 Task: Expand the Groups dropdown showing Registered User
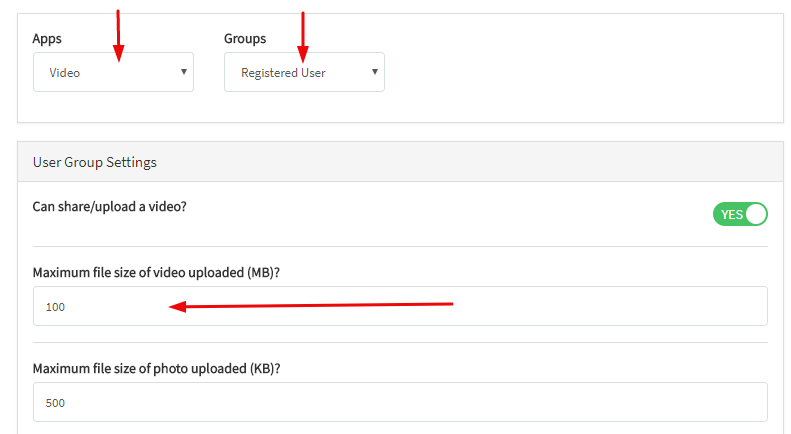(x=304, y=72)
